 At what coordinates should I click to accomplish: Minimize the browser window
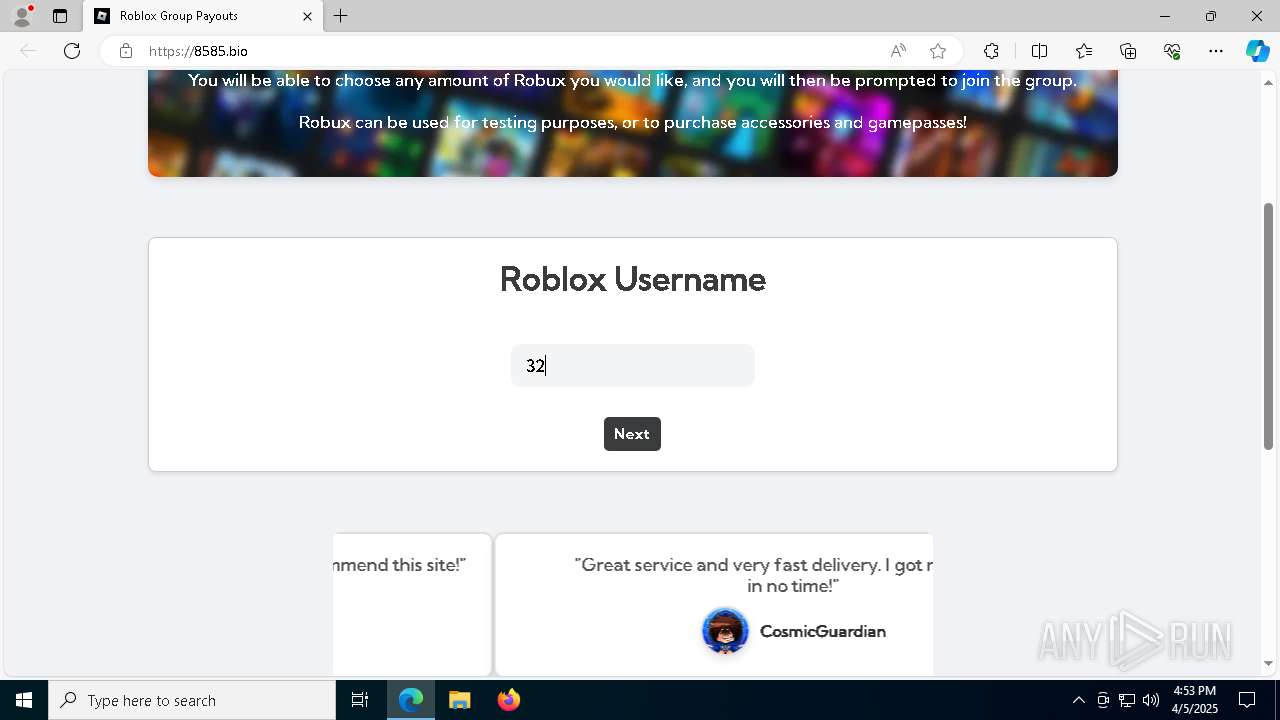tap(1165, 16)
